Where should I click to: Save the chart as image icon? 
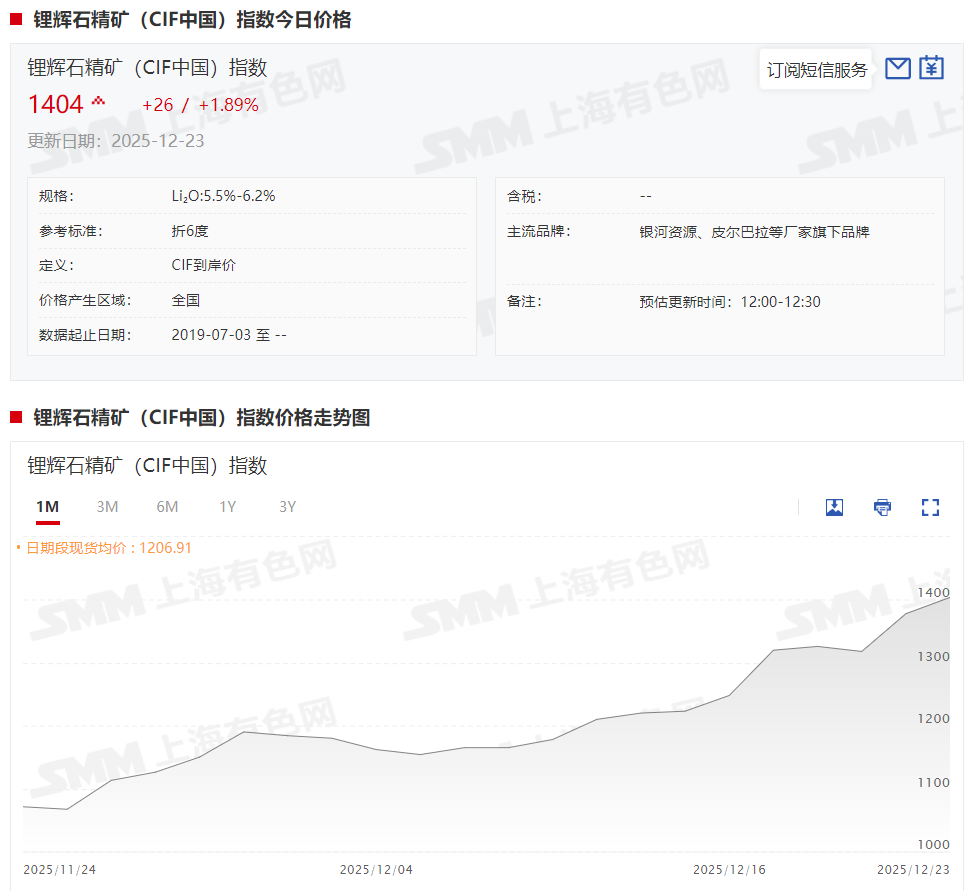pos(834,507)
